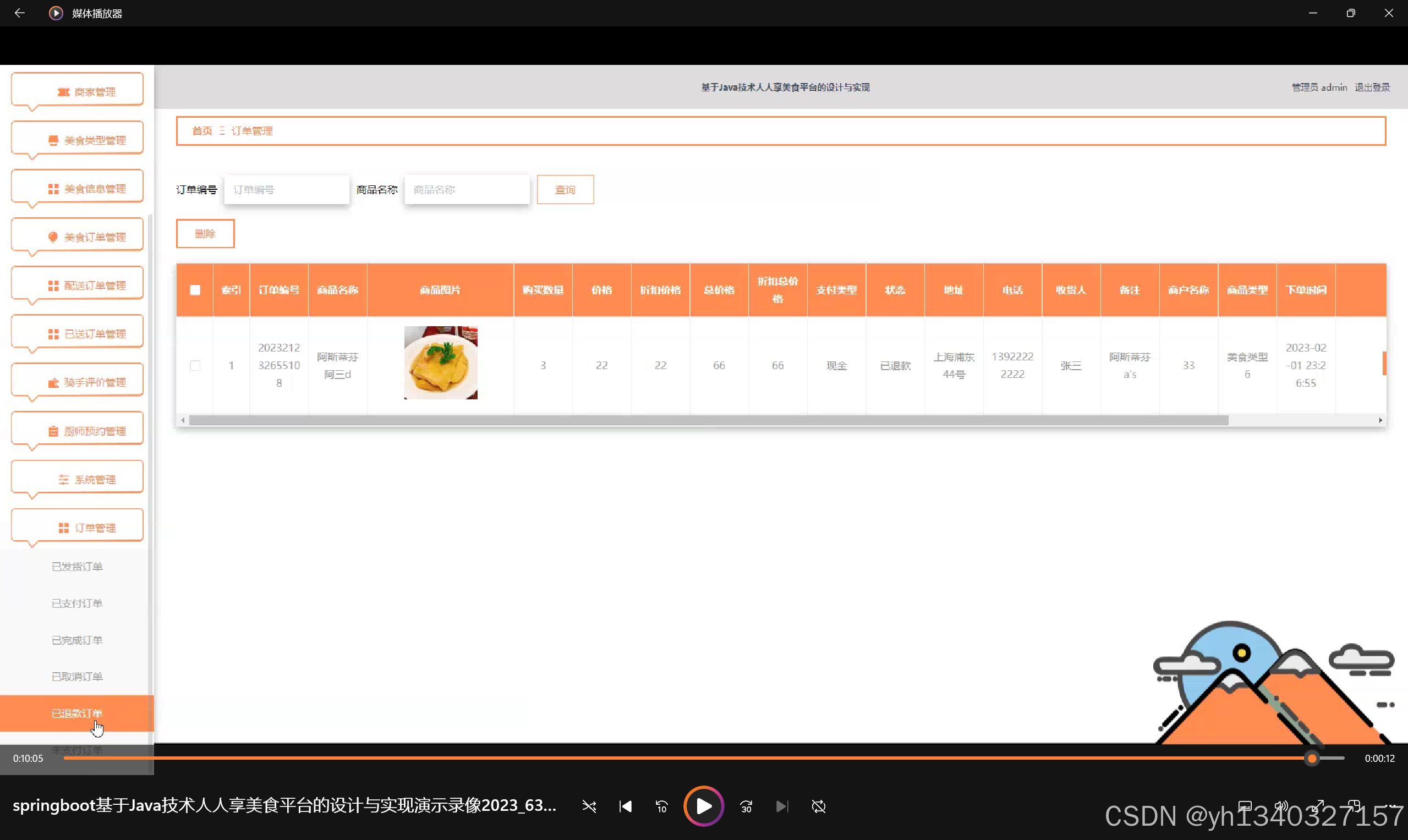Image resolution: width=1408 pixels, height=840 pixels.
Task: Click the next track icon
Action: (x=782, y=806)
